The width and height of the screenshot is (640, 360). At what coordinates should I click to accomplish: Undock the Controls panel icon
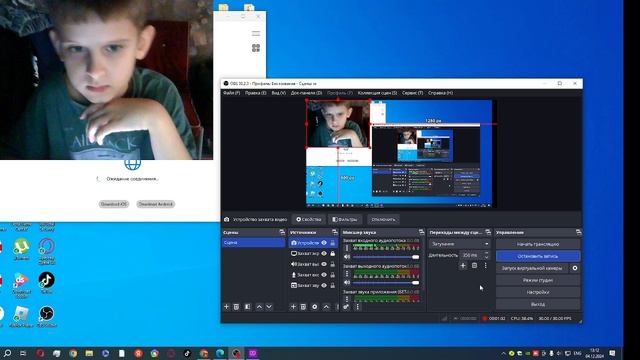tap(578, 232)
